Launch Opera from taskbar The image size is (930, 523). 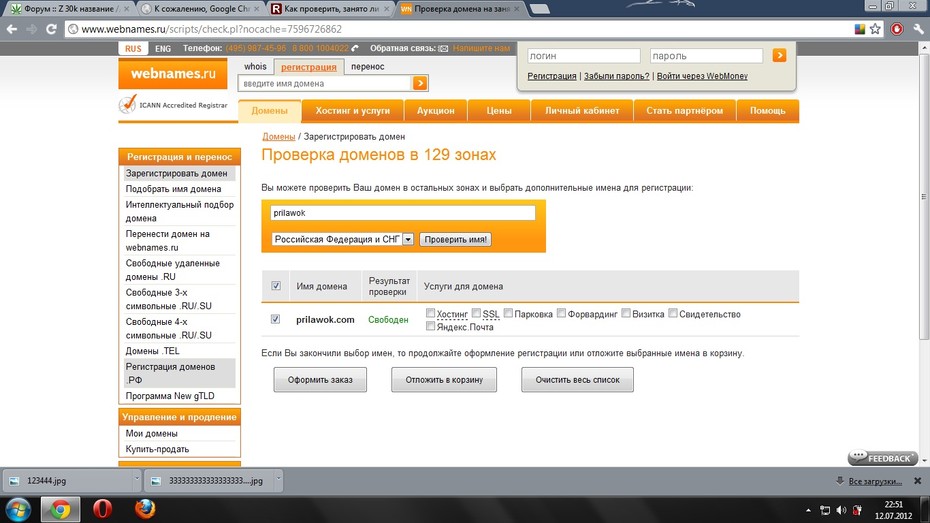click(103, 509)
